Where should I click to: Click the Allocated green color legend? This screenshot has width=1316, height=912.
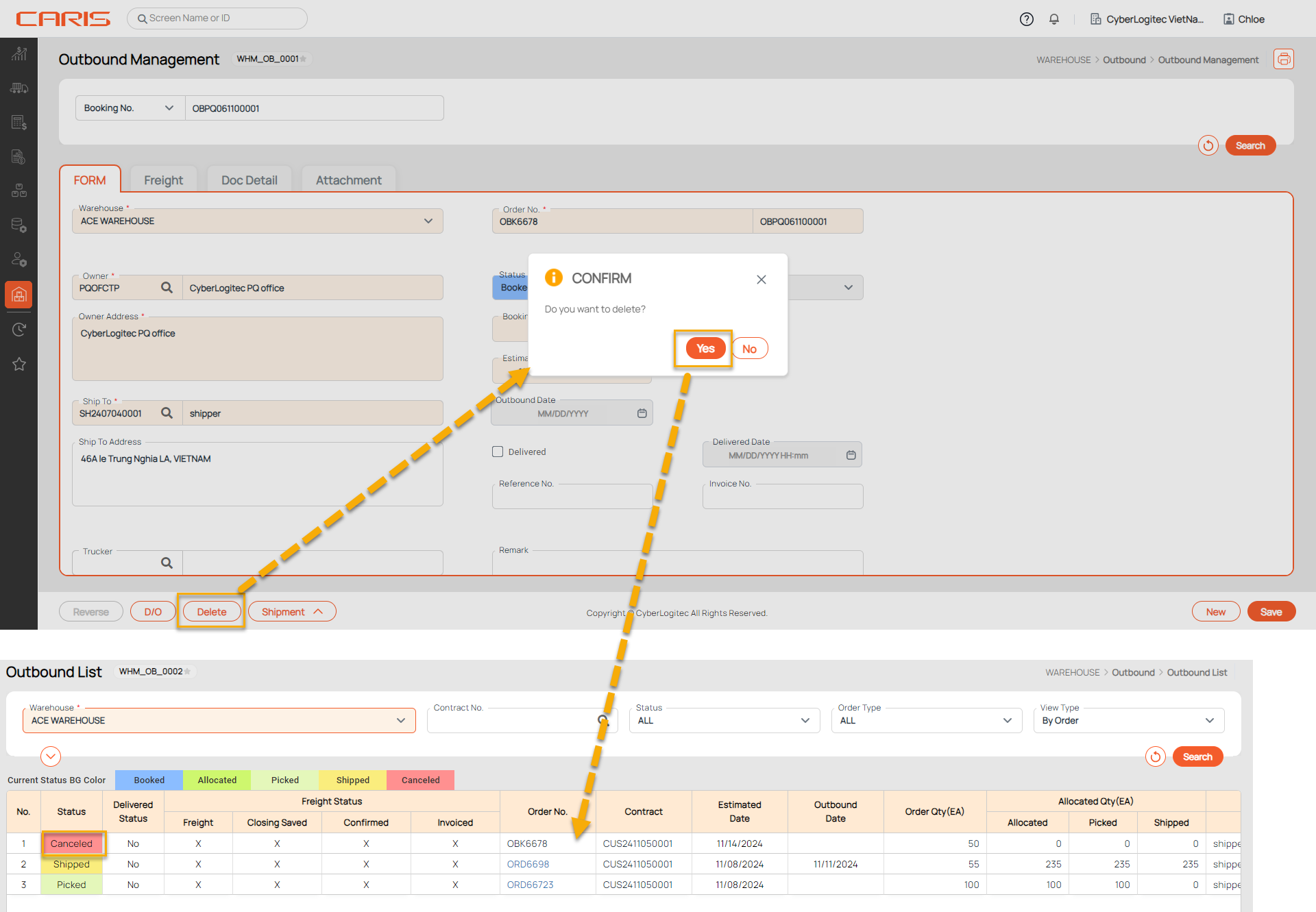point(217,780)
